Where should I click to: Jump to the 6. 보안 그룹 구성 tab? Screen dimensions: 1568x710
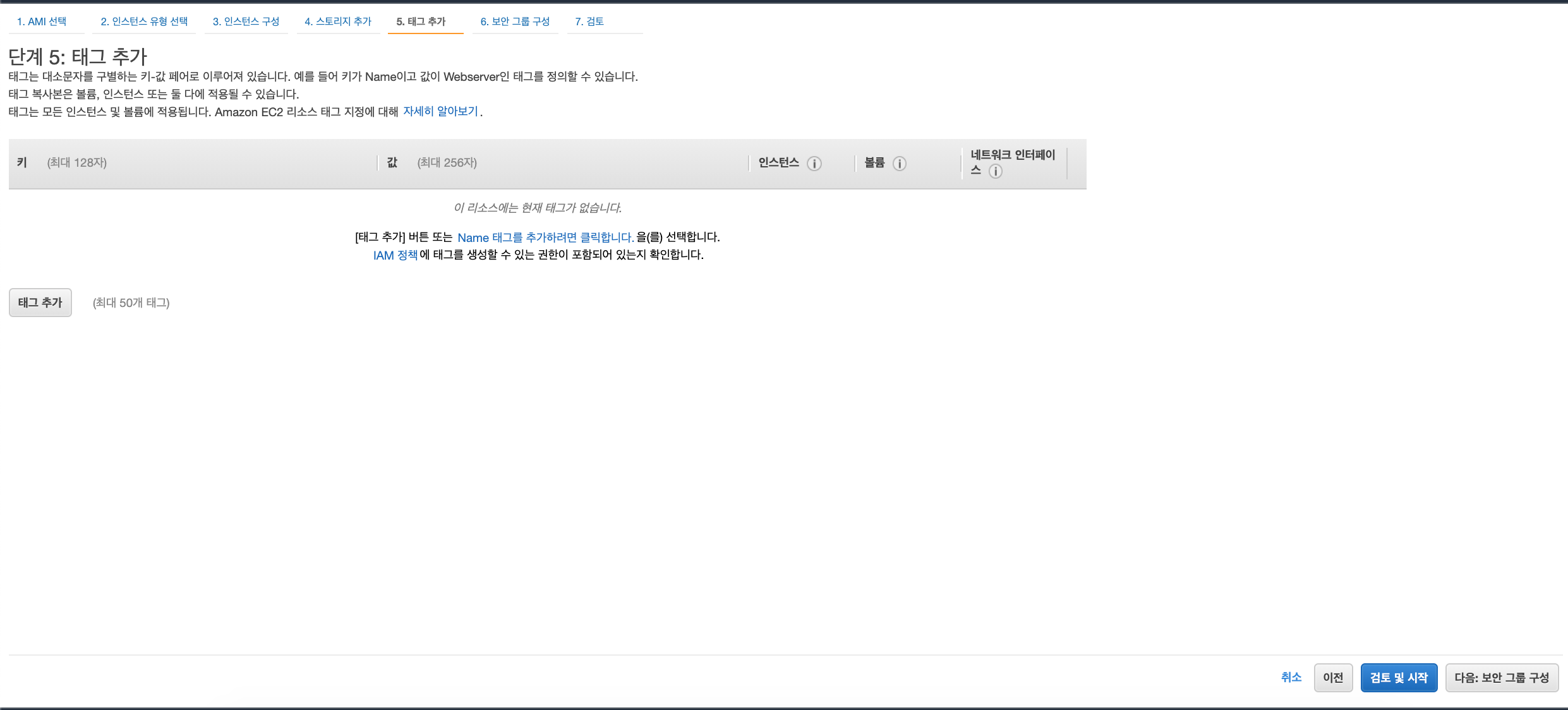click(x=515, y=21)
